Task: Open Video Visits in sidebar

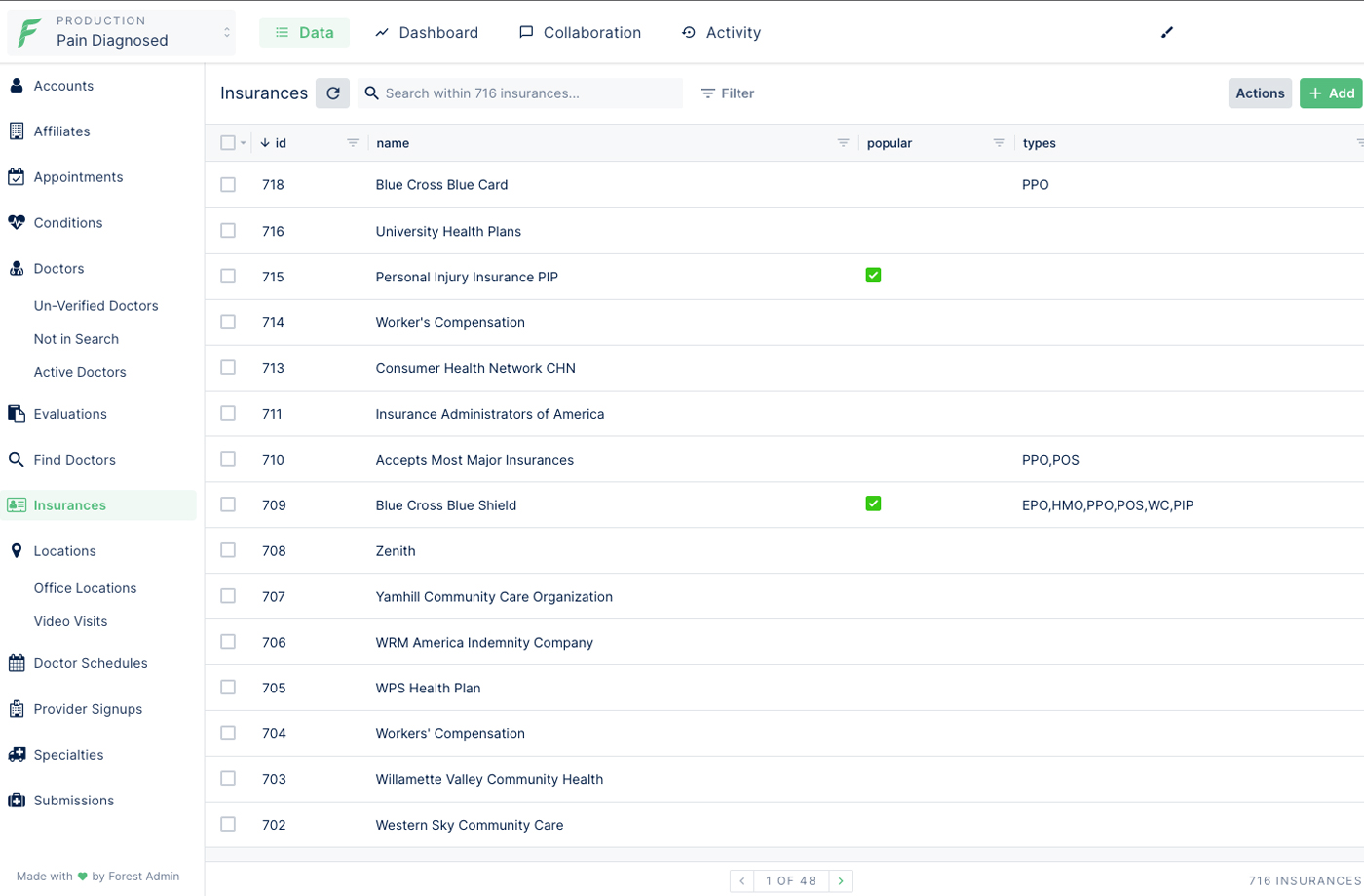Action: [x=70, y=621]
